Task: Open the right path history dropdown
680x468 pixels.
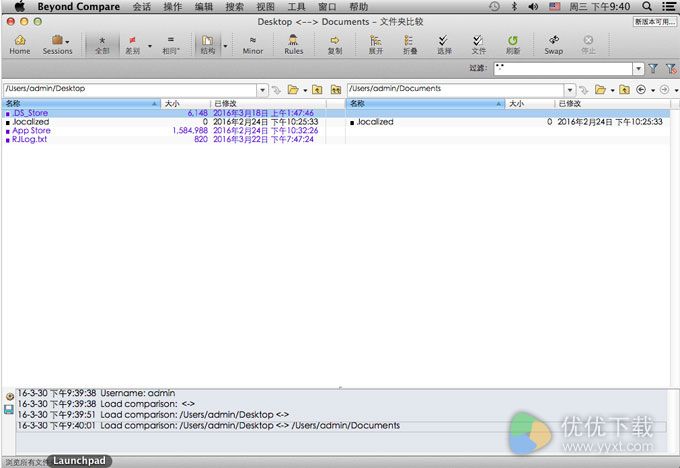Action: click(x=570, y=90)
